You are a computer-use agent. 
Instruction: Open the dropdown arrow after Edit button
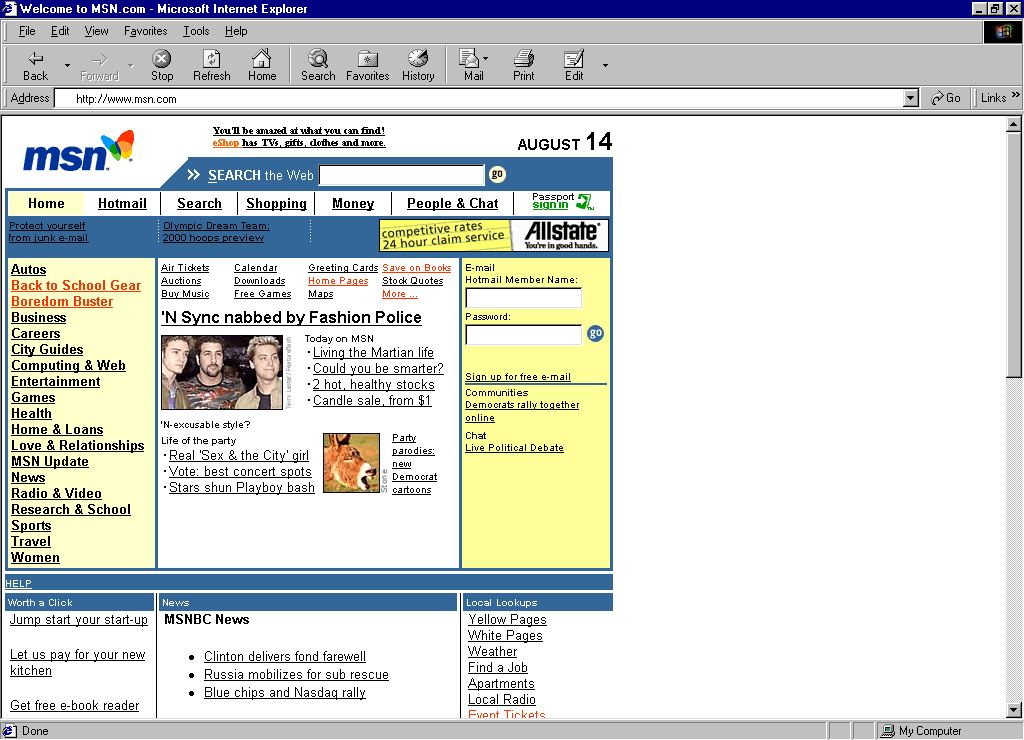coord(605,65)
